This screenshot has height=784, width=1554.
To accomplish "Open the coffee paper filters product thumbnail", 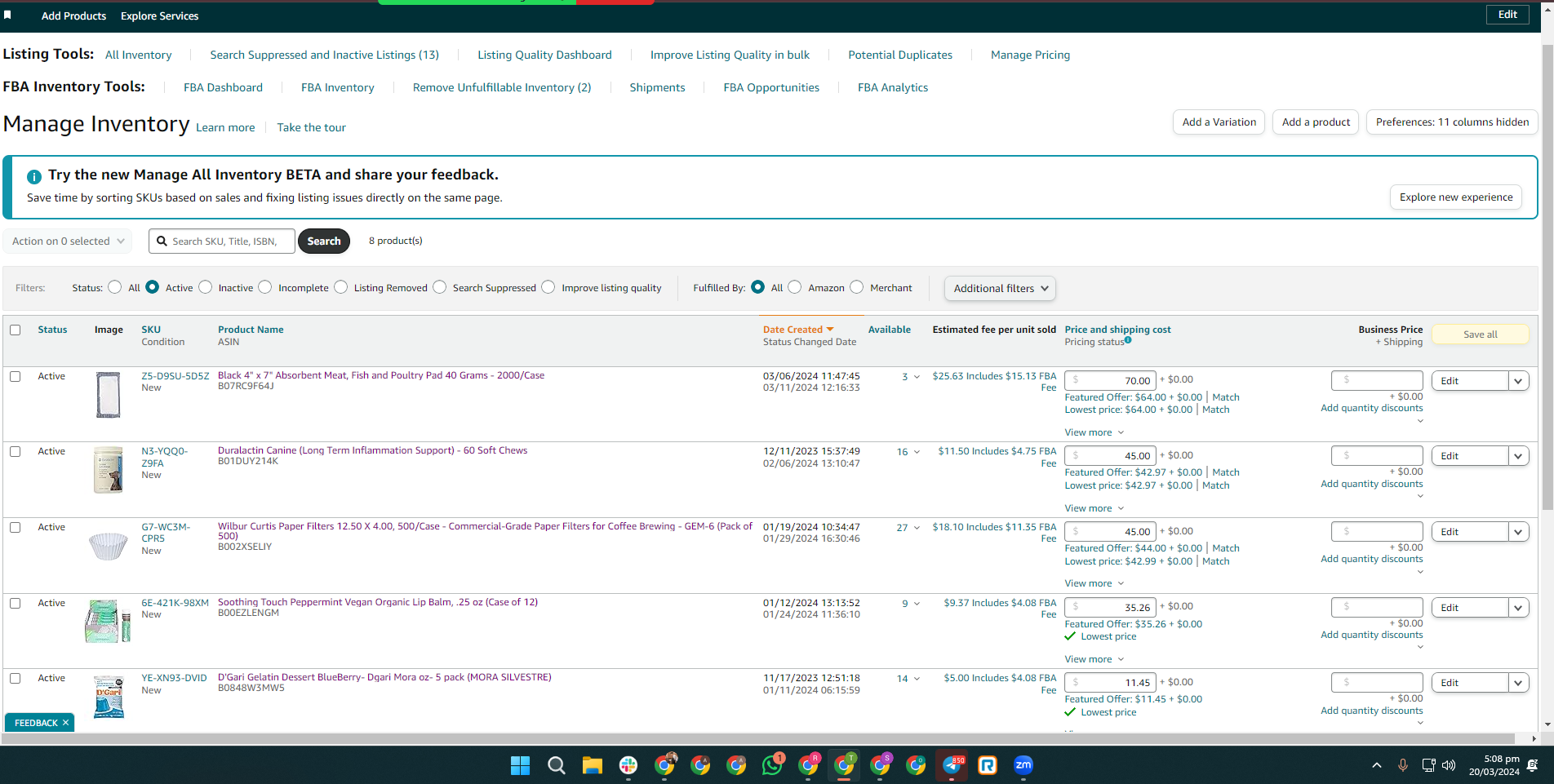I will click(108, 546).
